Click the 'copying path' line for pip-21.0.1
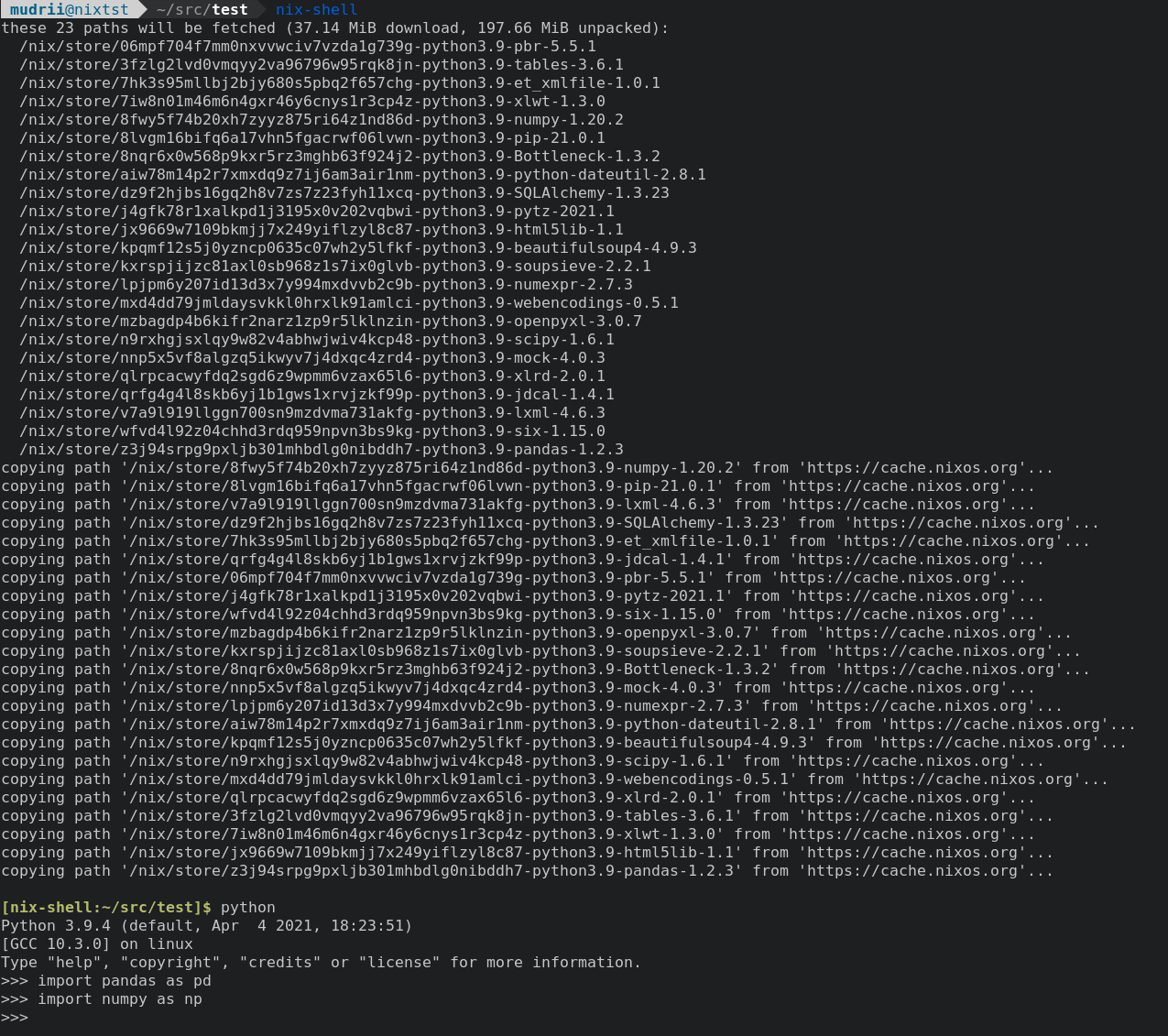The height and width of the screenshot is (1036, 1168). [x=519, y=485]
